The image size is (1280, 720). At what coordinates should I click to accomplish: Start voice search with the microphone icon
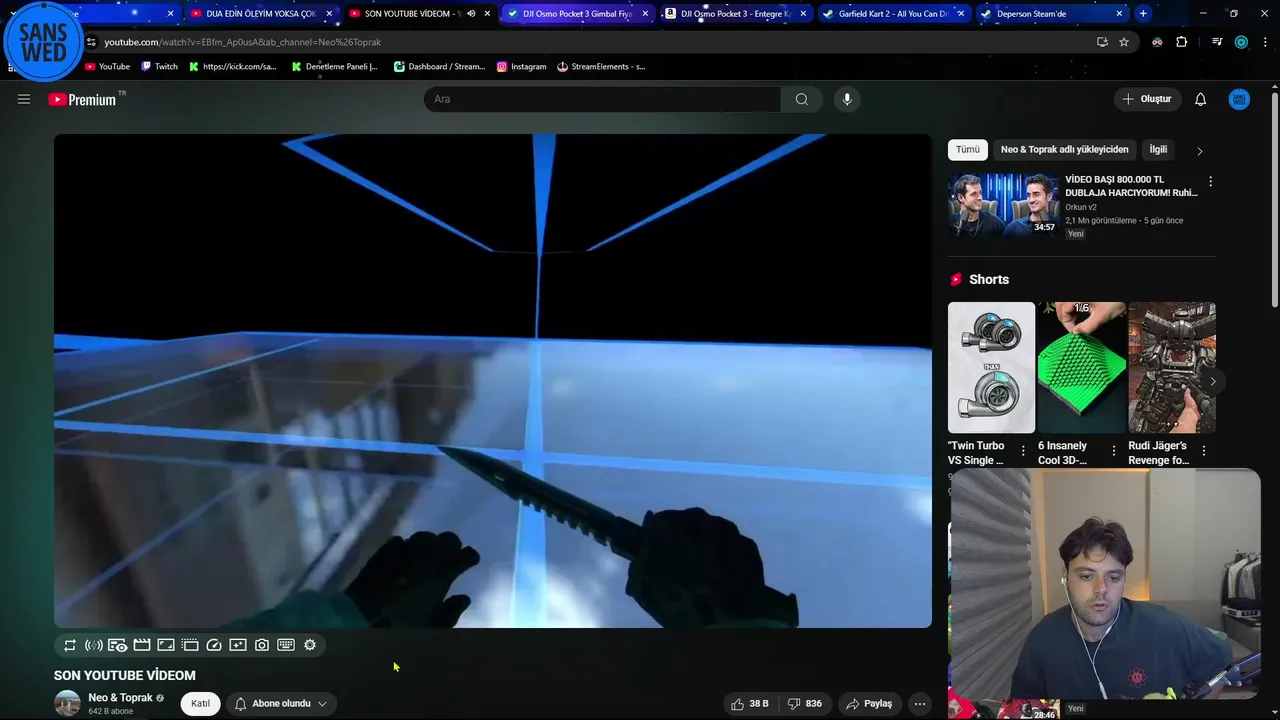tap(847, 99)
